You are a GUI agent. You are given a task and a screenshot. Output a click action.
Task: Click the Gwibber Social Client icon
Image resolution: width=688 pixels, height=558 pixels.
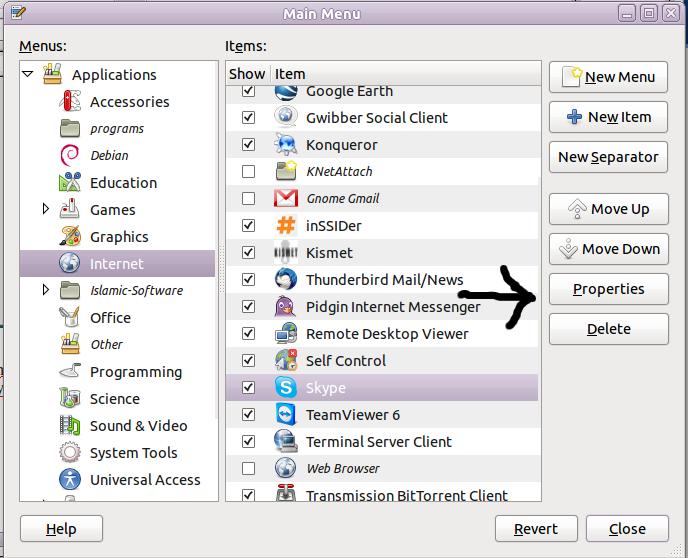coord(286,117)
